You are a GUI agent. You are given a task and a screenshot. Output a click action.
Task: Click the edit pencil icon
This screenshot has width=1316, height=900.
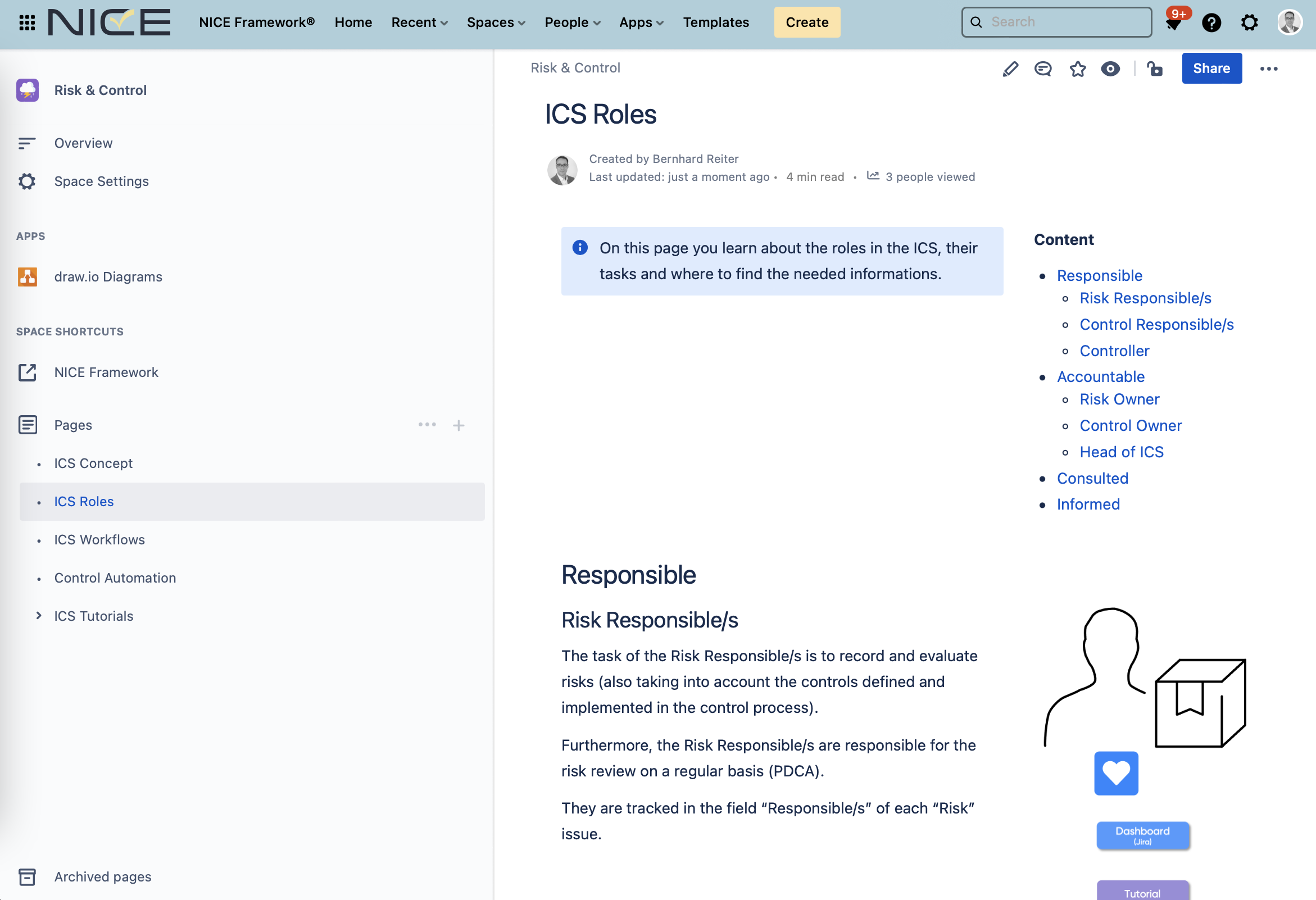pos(1010,69)
